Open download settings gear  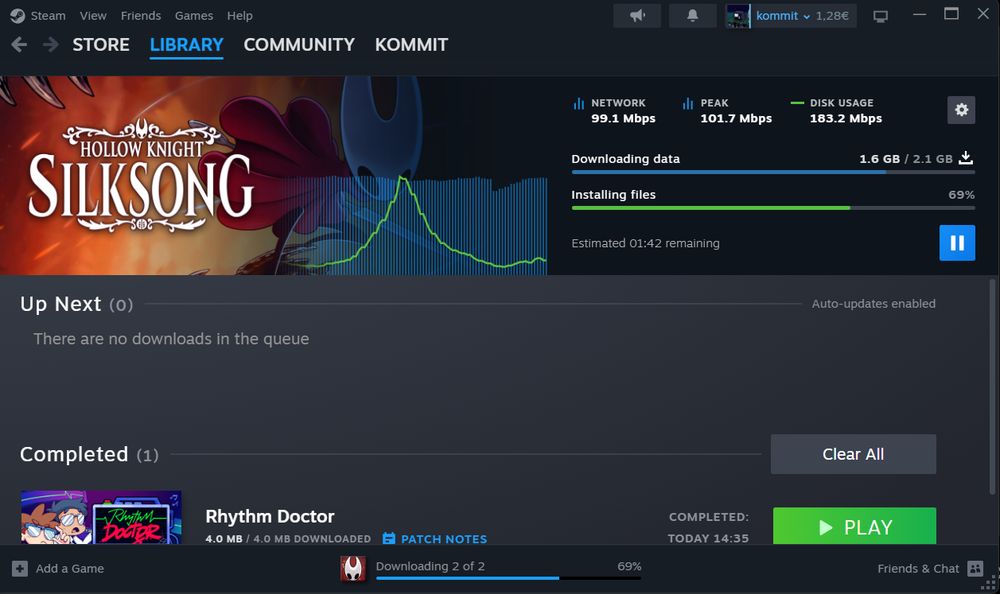tap(961, 110)
